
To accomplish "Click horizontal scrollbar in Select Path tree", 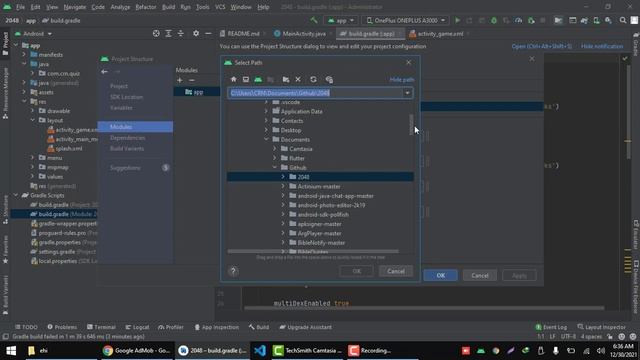I will (x=313, y=251).
